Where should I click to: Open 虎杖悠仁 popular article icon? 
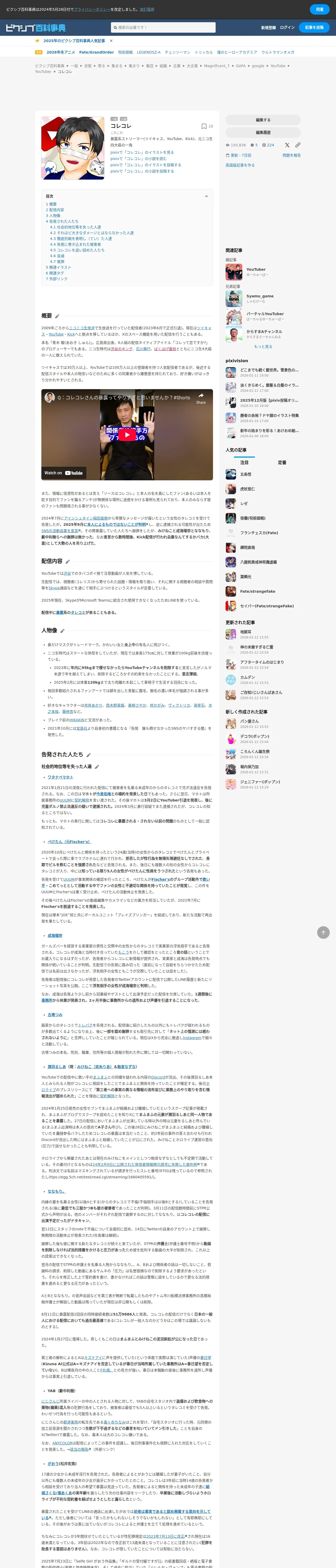[231, 489]
